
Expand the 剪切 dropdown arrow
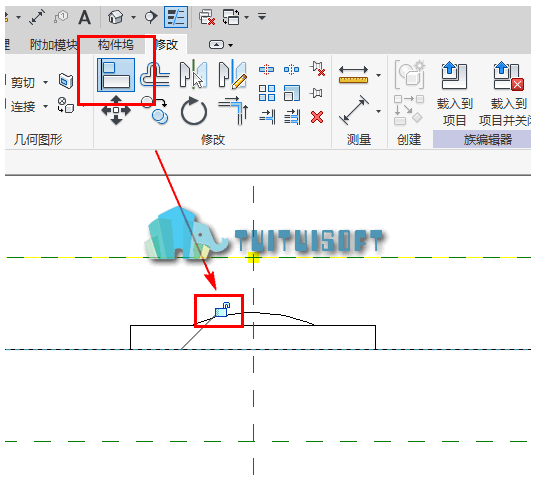pyautogui.click(x=45, y=82)
